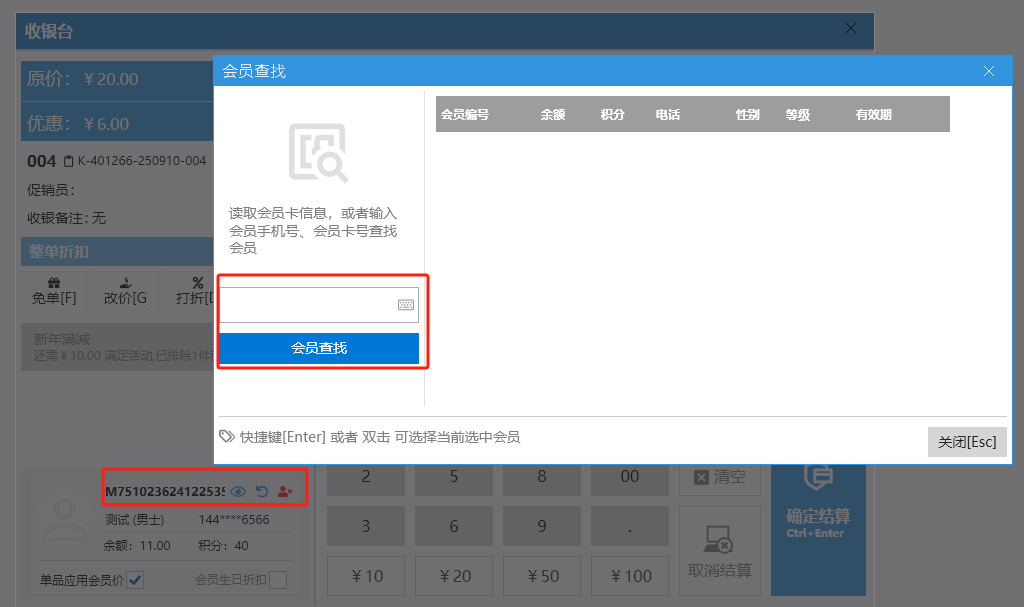Enable the 会员生日折扣 checkbox

(x=278, y=580)
